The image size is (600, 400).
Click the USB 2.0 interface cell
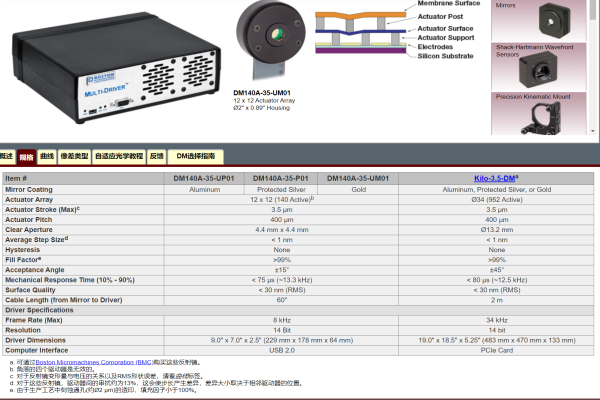281,350
